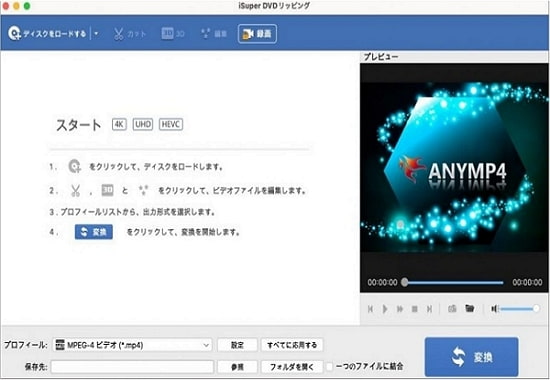The height and width of the screenshot is (380, 550).
Task: Click the elapsed time 00:00:00 on left
Action: coord(382,282)
